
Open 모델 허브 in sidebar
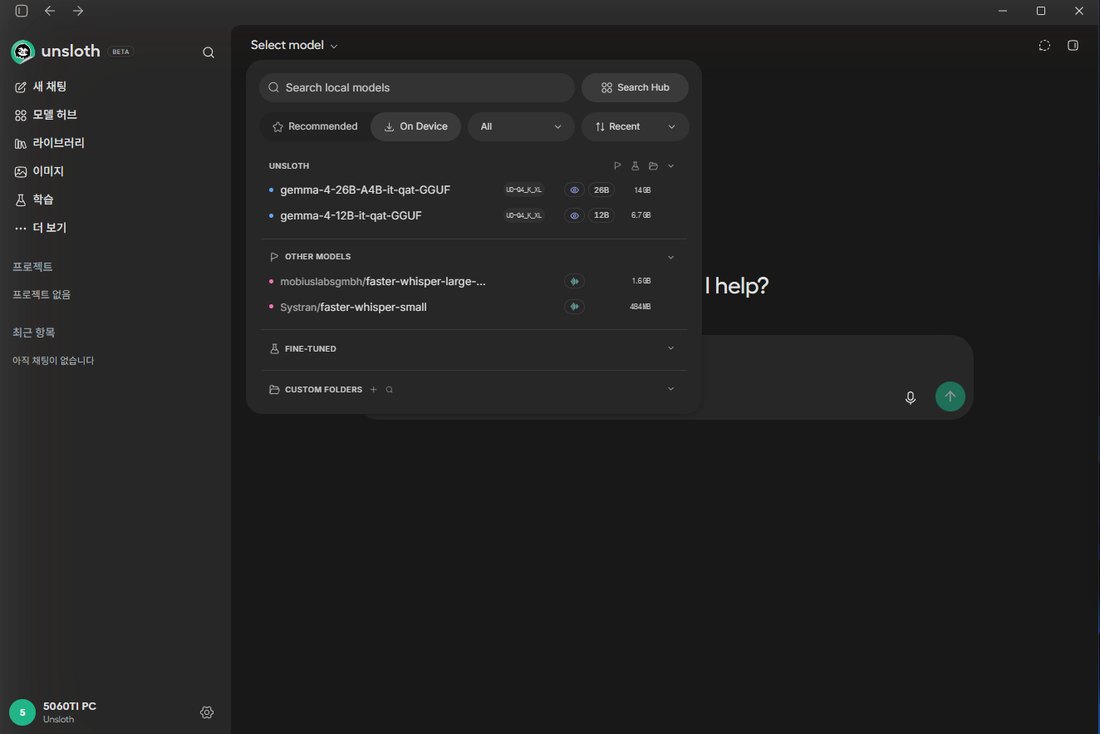click(x=46, y=114)
